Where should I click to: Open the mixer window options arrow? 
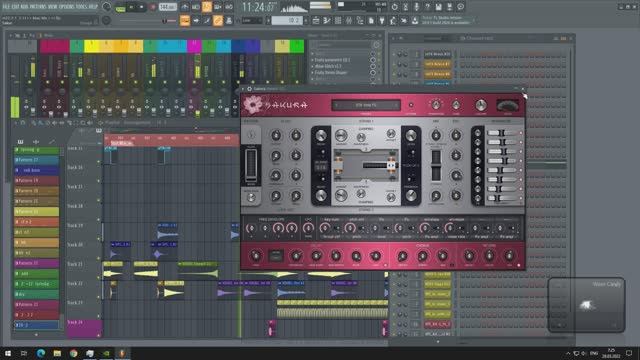pyautogui.click(x=11, y=36)
